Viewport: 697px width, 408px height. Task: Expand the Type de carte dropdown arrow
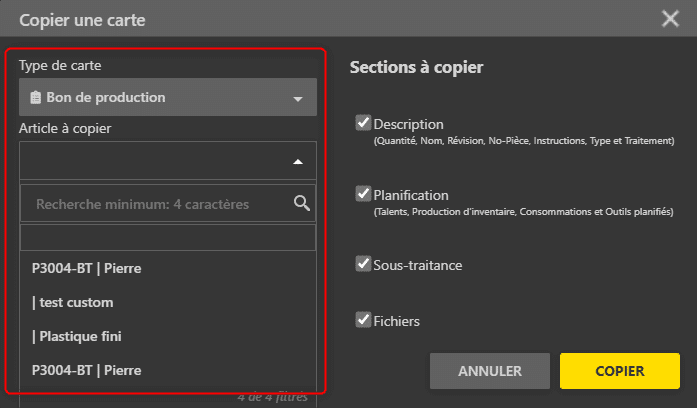297,99
